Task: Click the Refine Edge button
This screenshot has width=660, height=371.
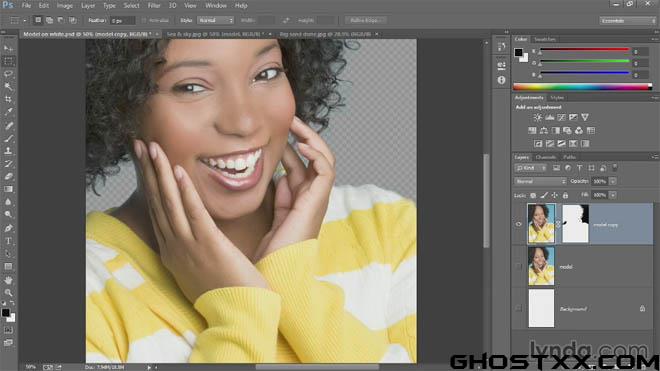Action: [x=365, y=20]
